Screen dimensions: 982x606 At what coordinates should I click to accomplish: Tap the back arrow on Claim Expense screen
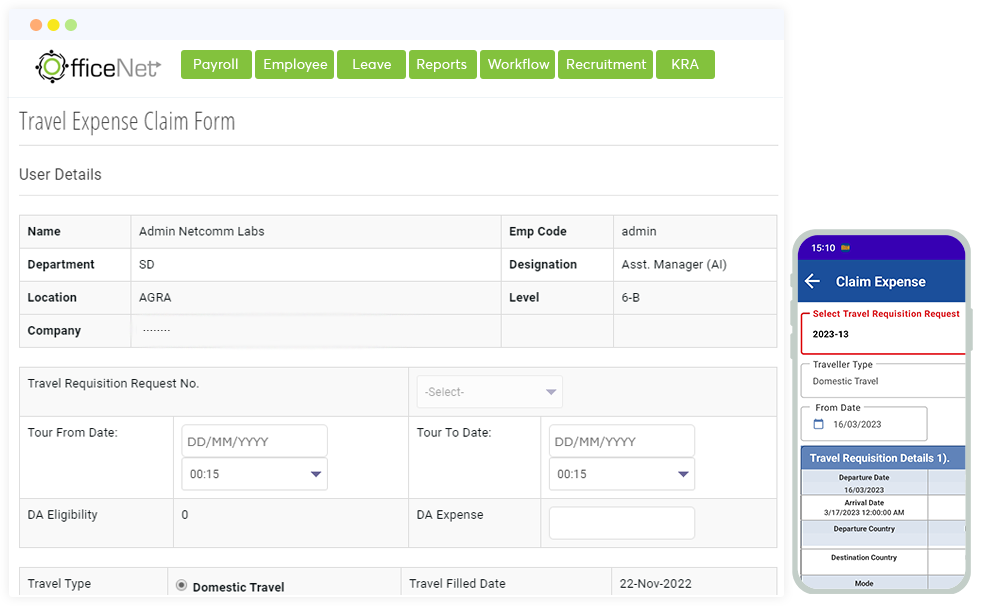[813, 281]
